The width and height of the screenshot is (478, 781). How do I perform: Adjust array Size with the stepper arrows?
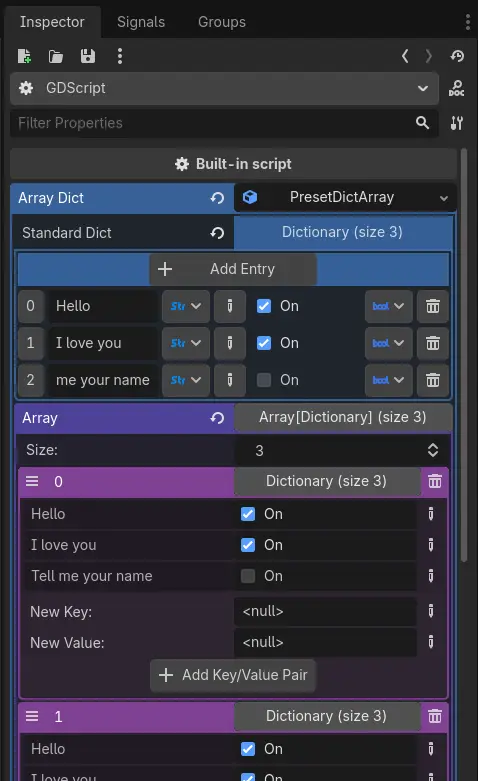433,450
